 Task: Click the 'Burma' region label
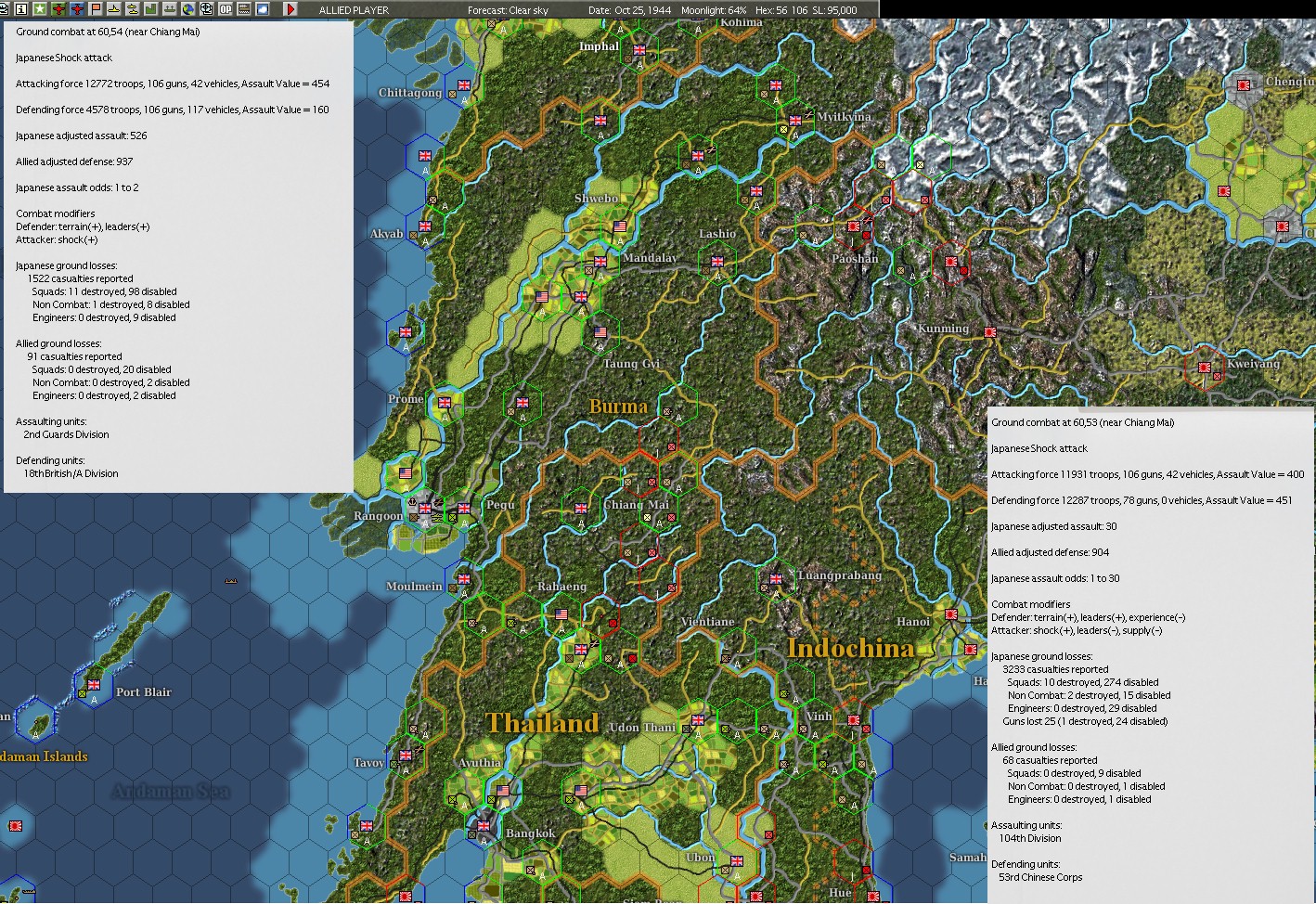(618, 407)
